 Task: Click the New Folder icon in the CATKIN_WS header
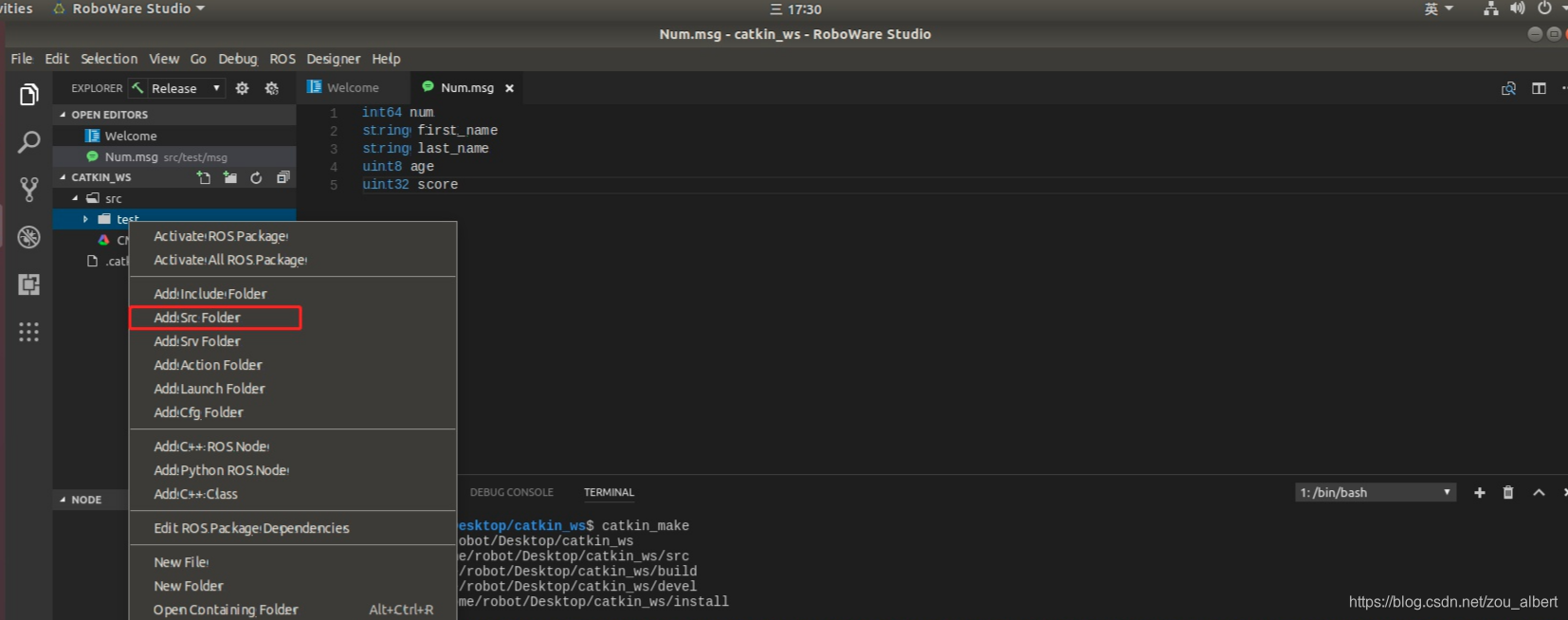point(230,177)
